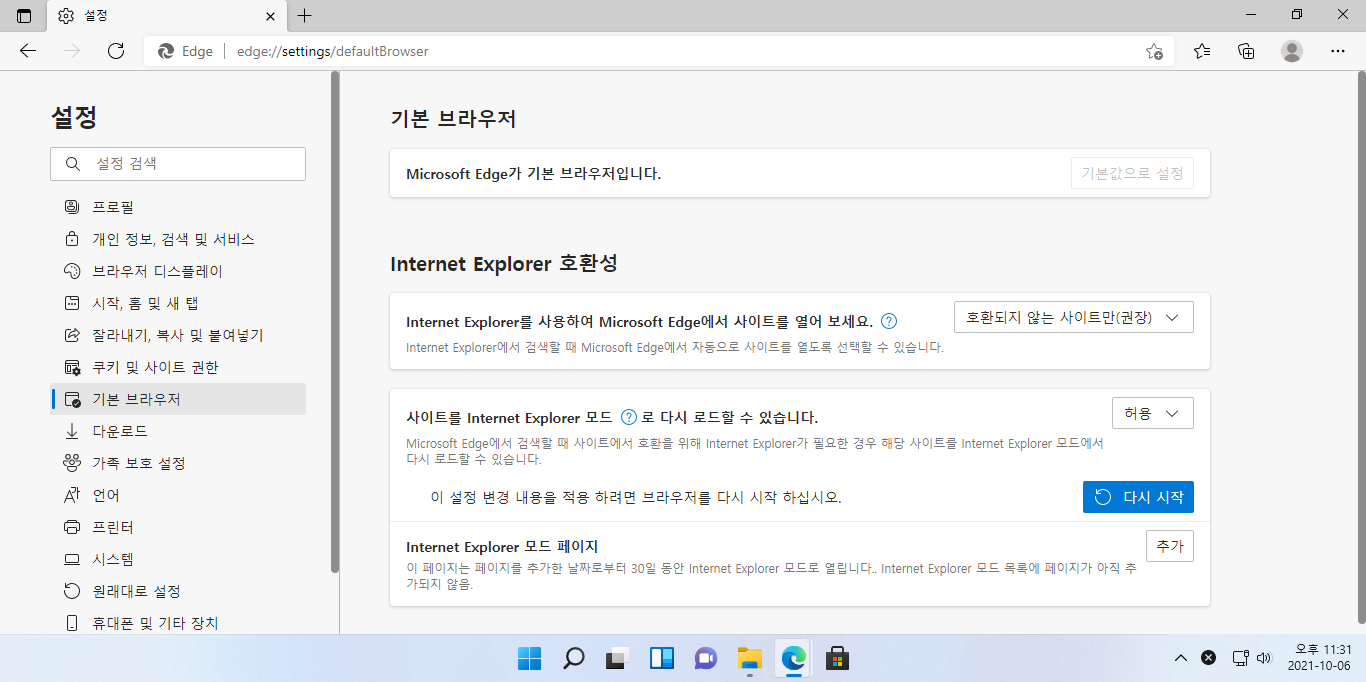Open 다운로드 settings section

178,431
